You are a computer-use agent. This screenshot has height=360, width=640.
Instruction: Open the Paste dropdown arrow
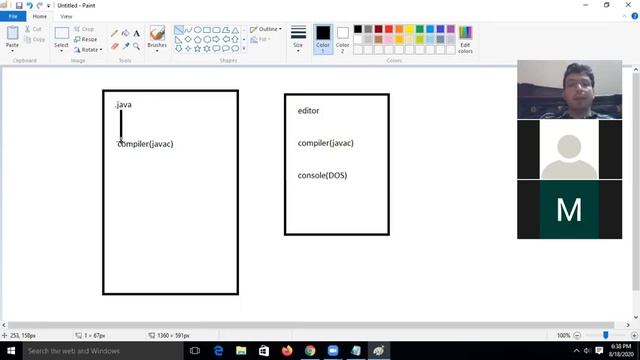coord(12,51)
